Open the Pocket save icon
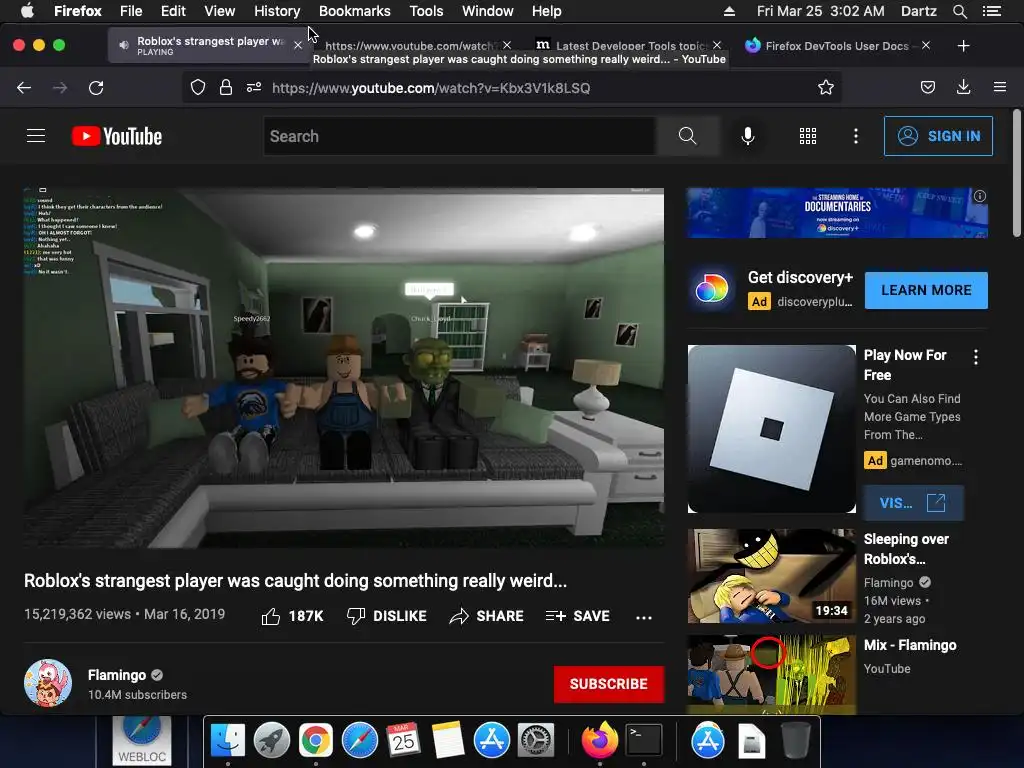The width and height of the screenshot is (1024, 768). (x=927, y=88)
